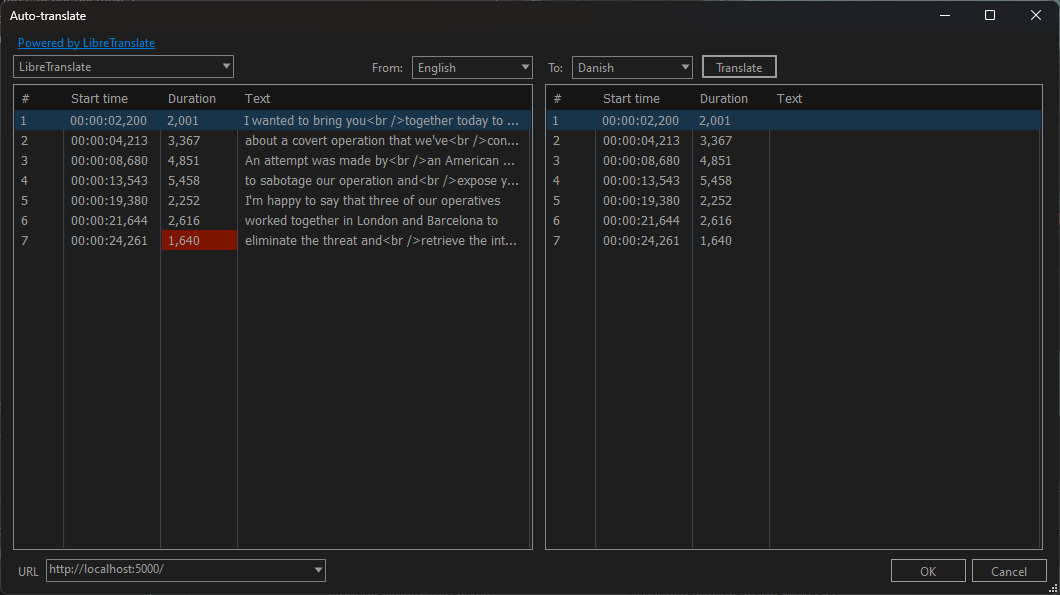Select subtitle line 3 starting at 00:00:08,680
Screen dimensions: 1060x595
(300, 160)
